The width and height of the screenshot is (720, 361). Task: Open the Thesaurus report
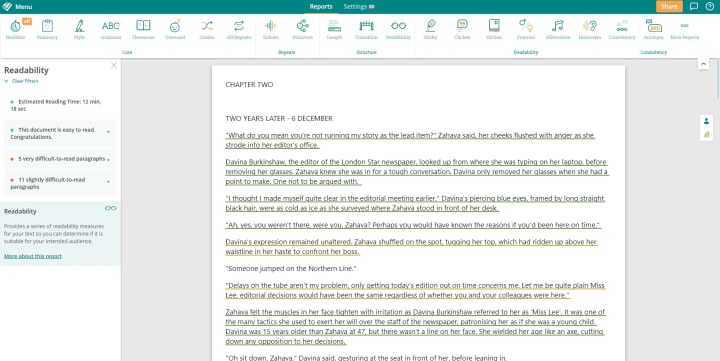143,29
